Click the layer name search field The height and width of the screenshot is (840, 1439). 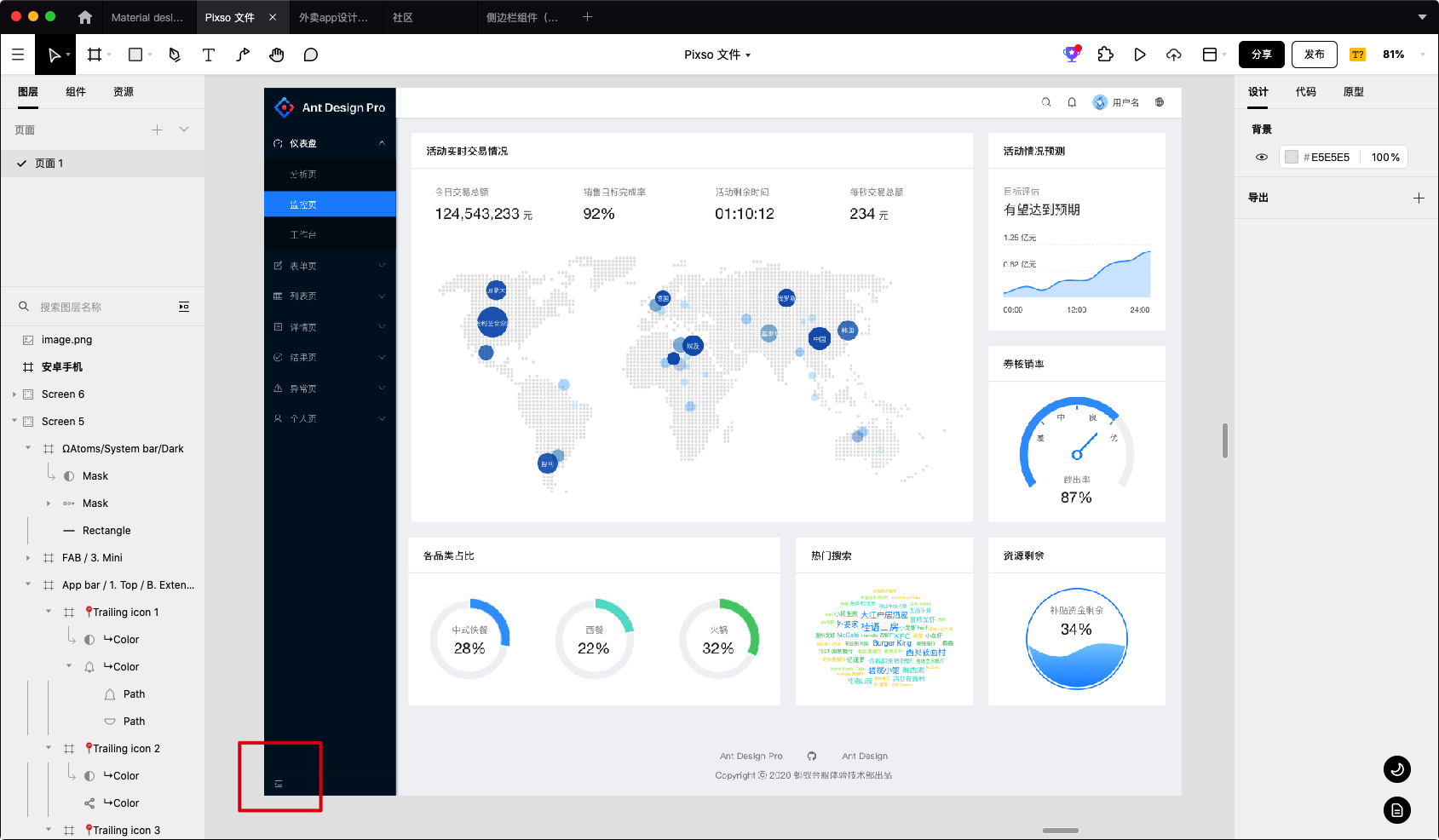[95, 307]
